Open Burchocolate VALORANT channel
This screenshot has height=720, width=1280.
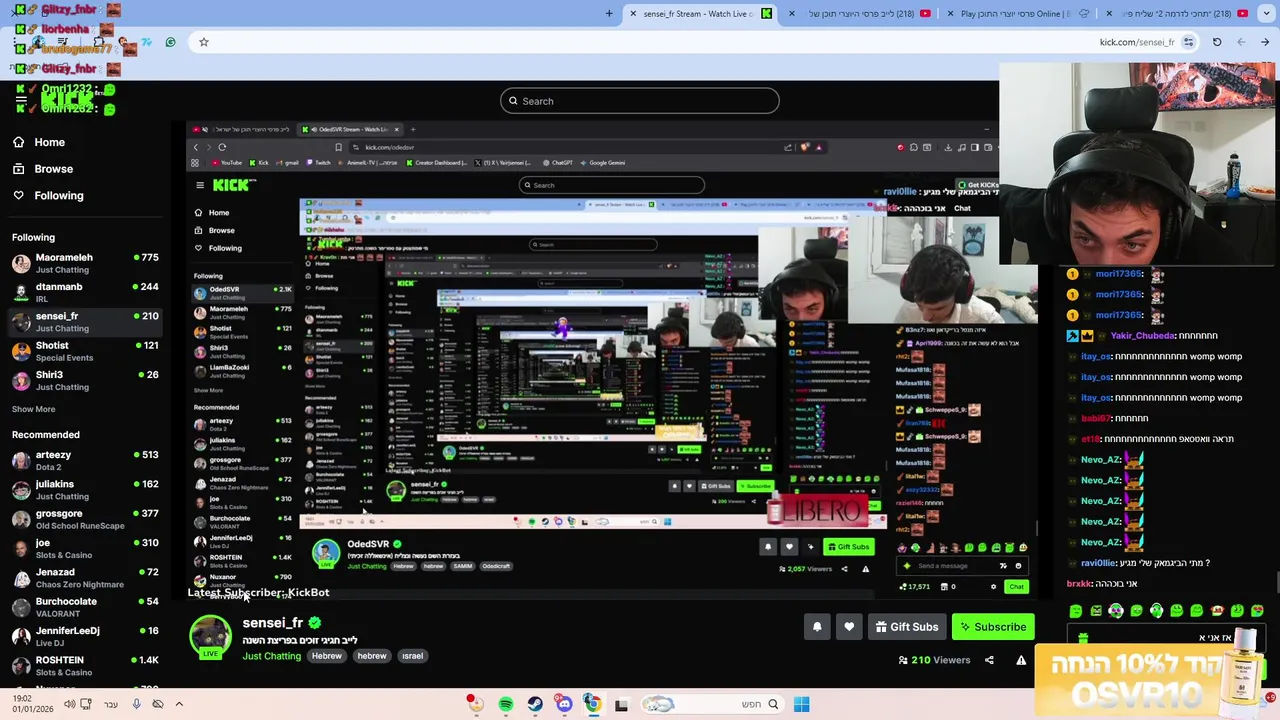(x=85, y=607)
